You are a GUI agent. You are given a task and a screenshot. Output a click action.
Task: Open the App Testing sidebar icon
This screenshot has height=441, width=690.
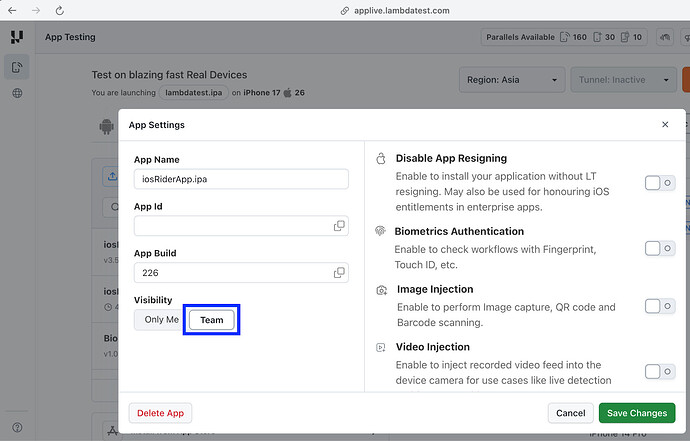pos(16,68)
